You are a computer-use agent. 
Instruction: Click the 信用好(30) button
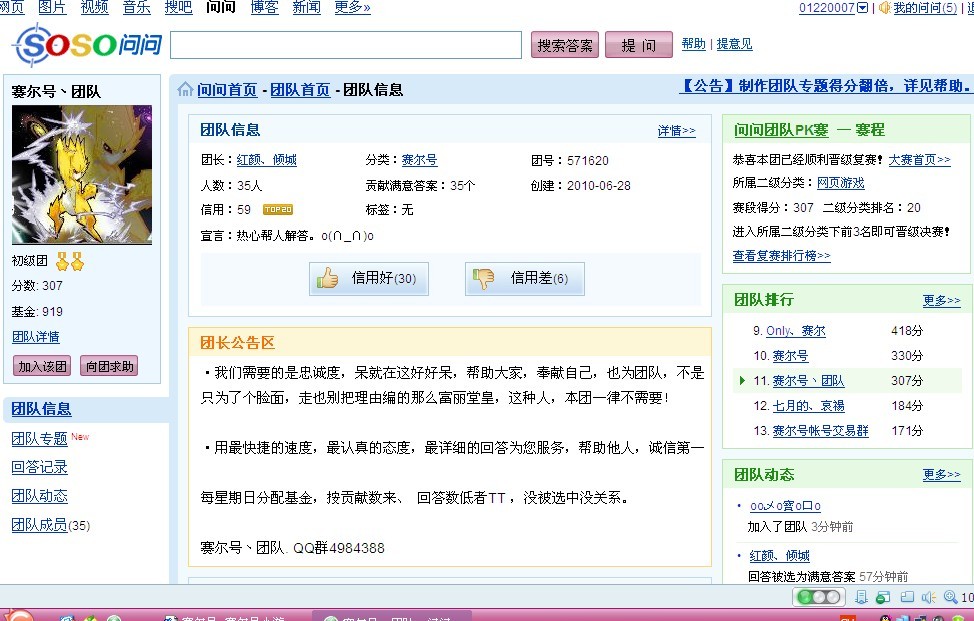coord(369,278)
